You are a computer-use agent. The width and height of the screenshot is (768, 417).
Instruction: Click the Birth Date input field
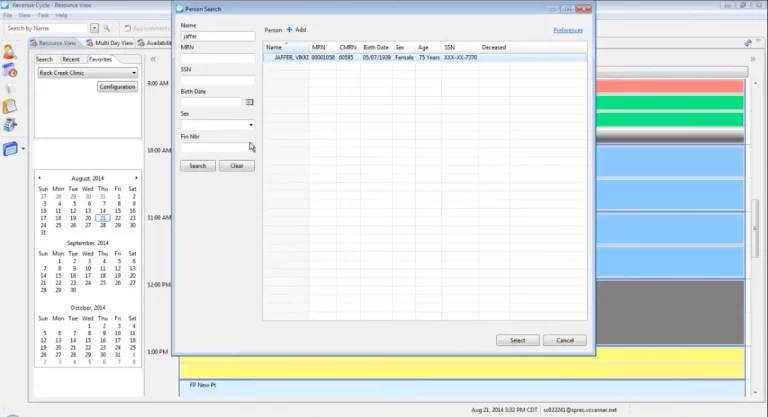[212, 102]
